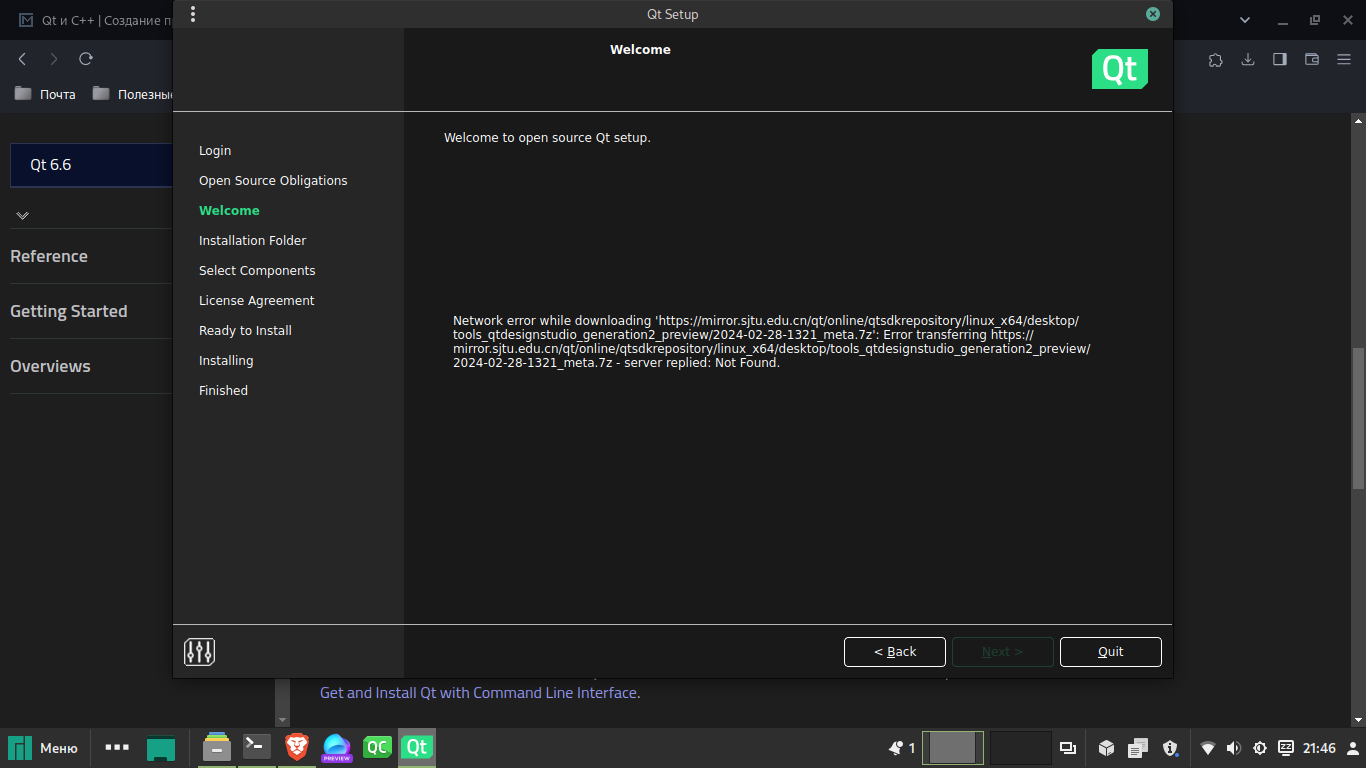Open the browser hamburger menu
The width and height of the screenshot is (1366, 768).
[1344, 59]
